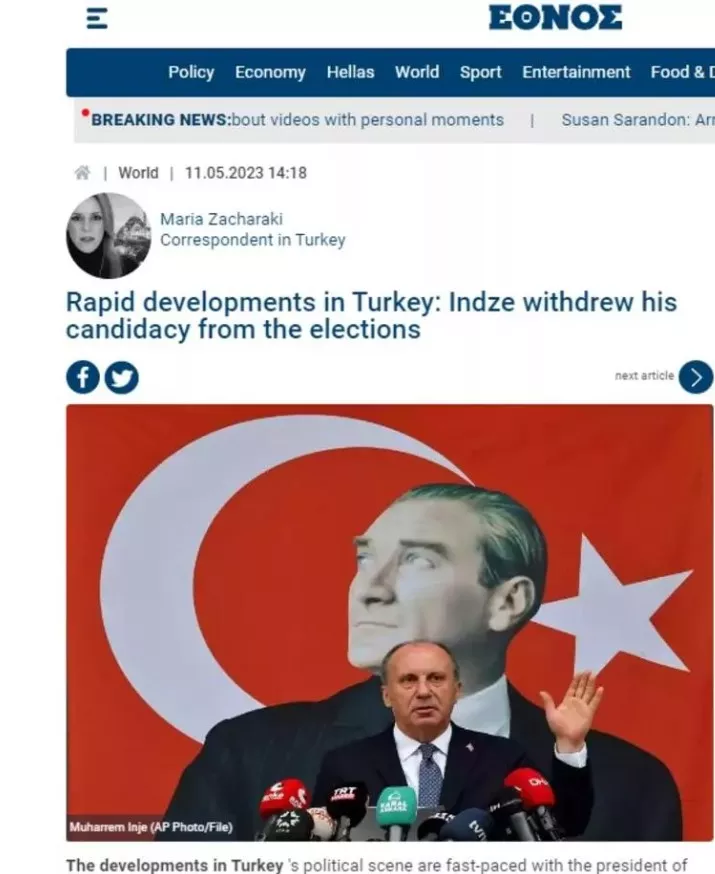Share article on Twitter

[x=122, y=377]
